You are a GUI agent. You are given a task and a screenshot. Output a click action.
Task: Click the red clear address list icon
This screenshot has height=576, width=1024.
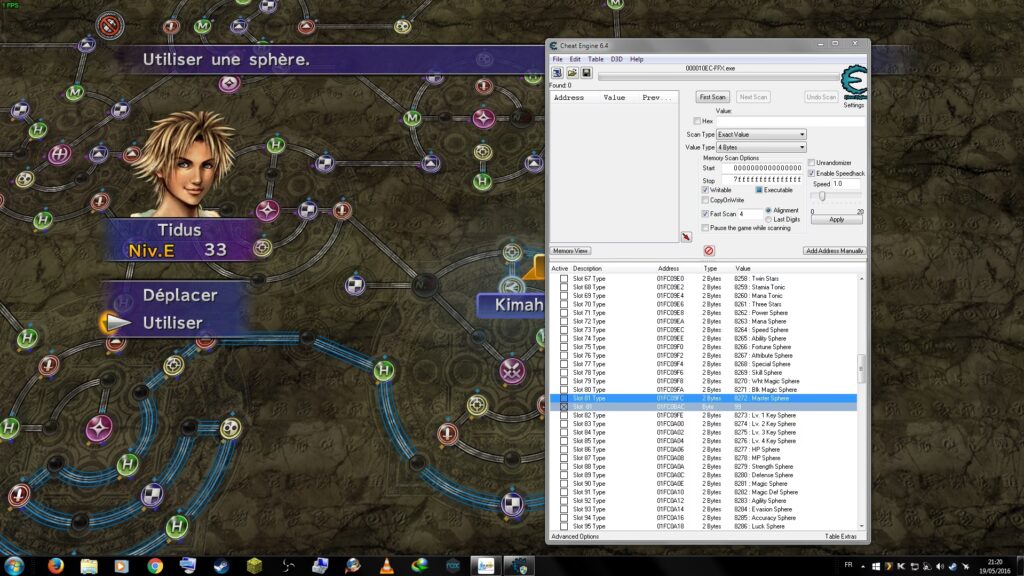click(709, 250)
